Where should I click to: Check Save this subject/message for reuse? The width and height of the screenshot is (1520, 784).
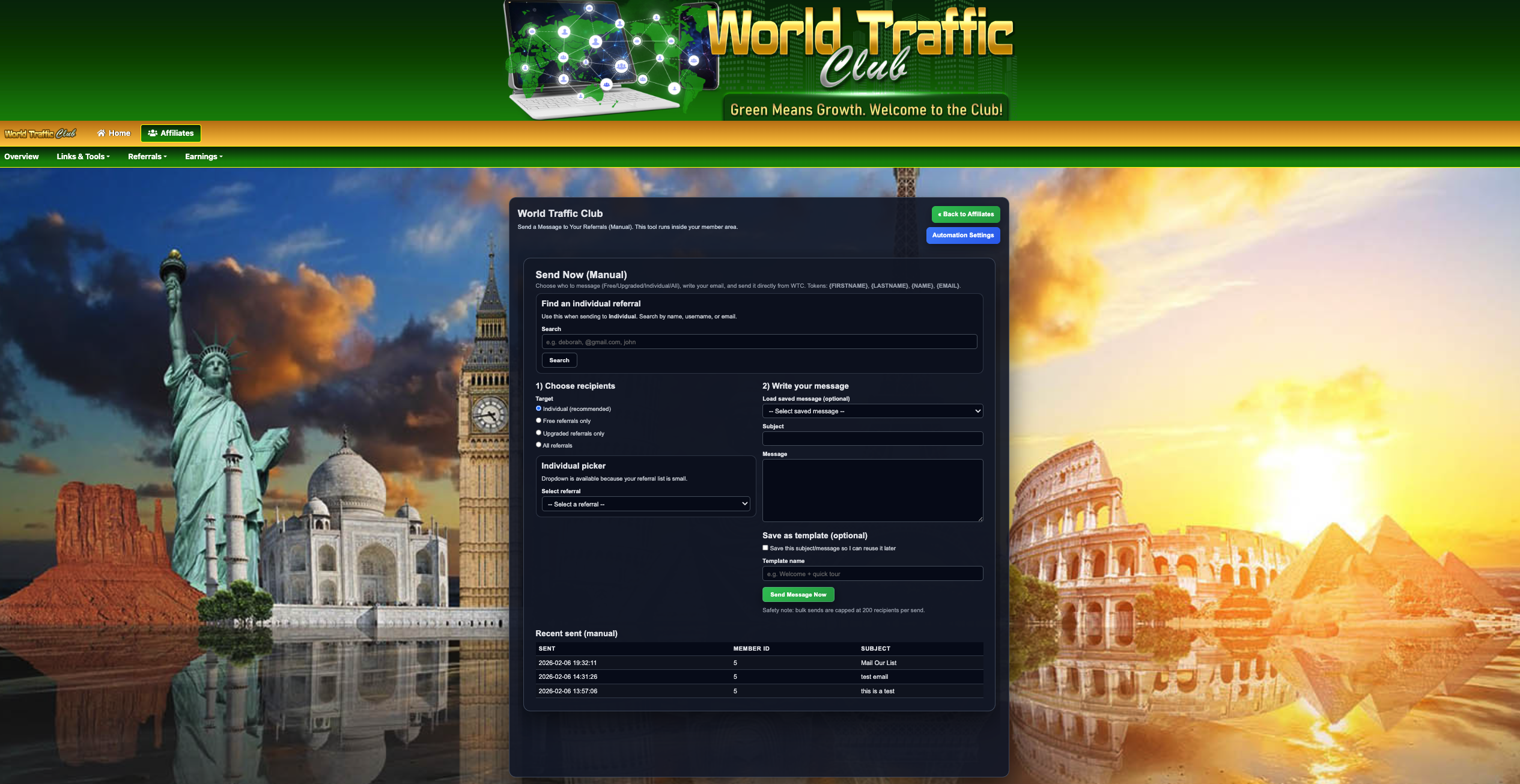click(x=765, y=548)
